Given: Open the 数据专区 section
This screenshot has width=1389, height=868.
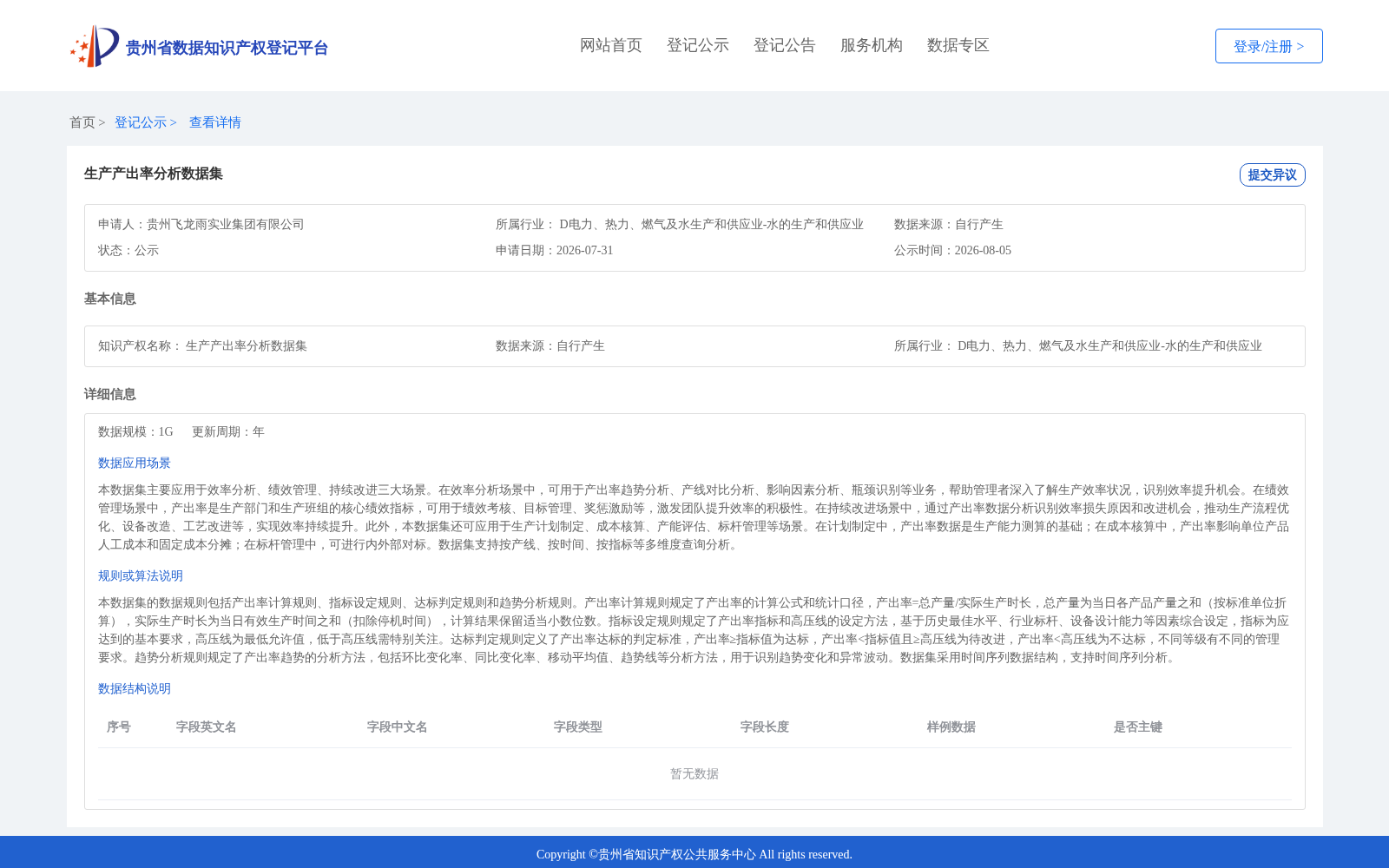Looking at the screenshot, I should click(958, 45).
